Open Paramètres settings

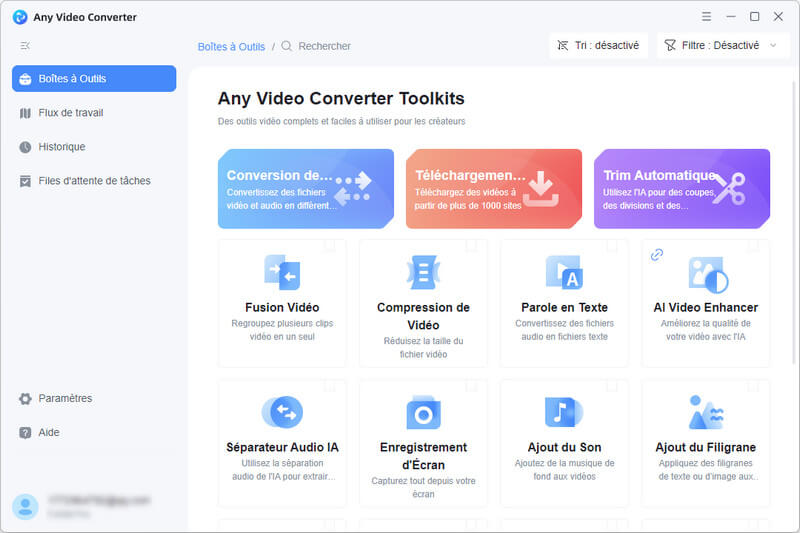[65, 398]
